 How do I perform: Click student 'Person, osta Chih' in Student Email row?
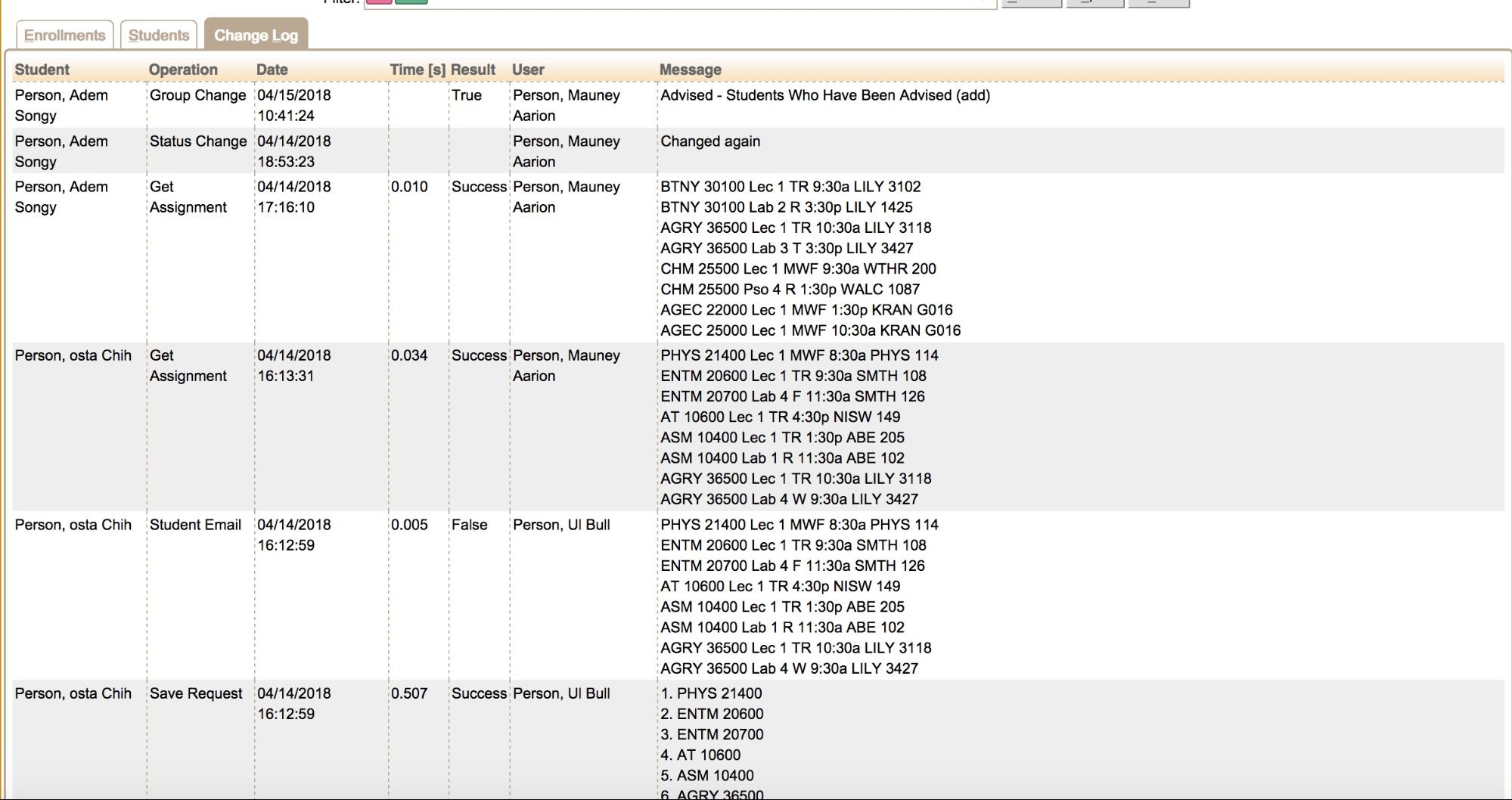73,525
